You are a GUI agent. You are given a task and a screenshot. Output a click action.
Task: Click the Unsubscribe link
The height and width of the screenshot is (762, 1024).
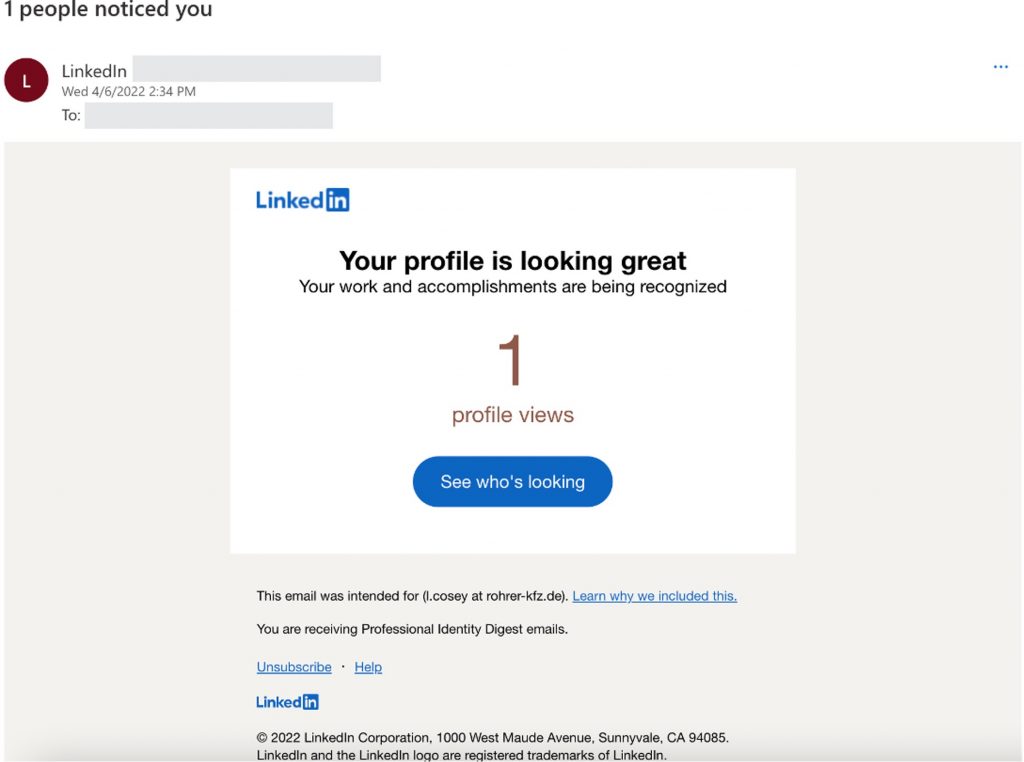pos(294,667)
